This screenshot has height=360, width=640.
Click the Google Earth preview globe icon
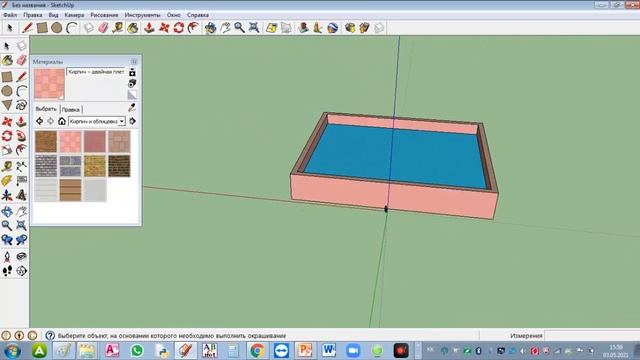(333, 28)
